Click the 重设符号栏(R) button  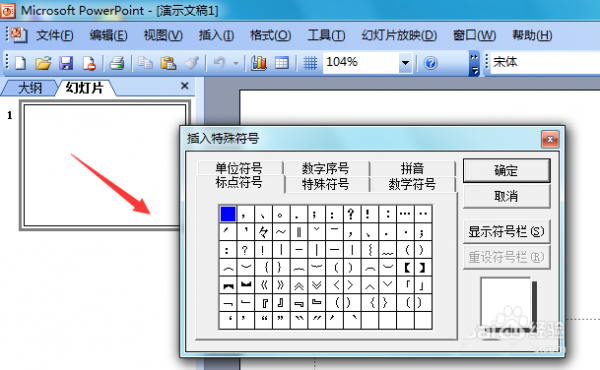(506, 257)
